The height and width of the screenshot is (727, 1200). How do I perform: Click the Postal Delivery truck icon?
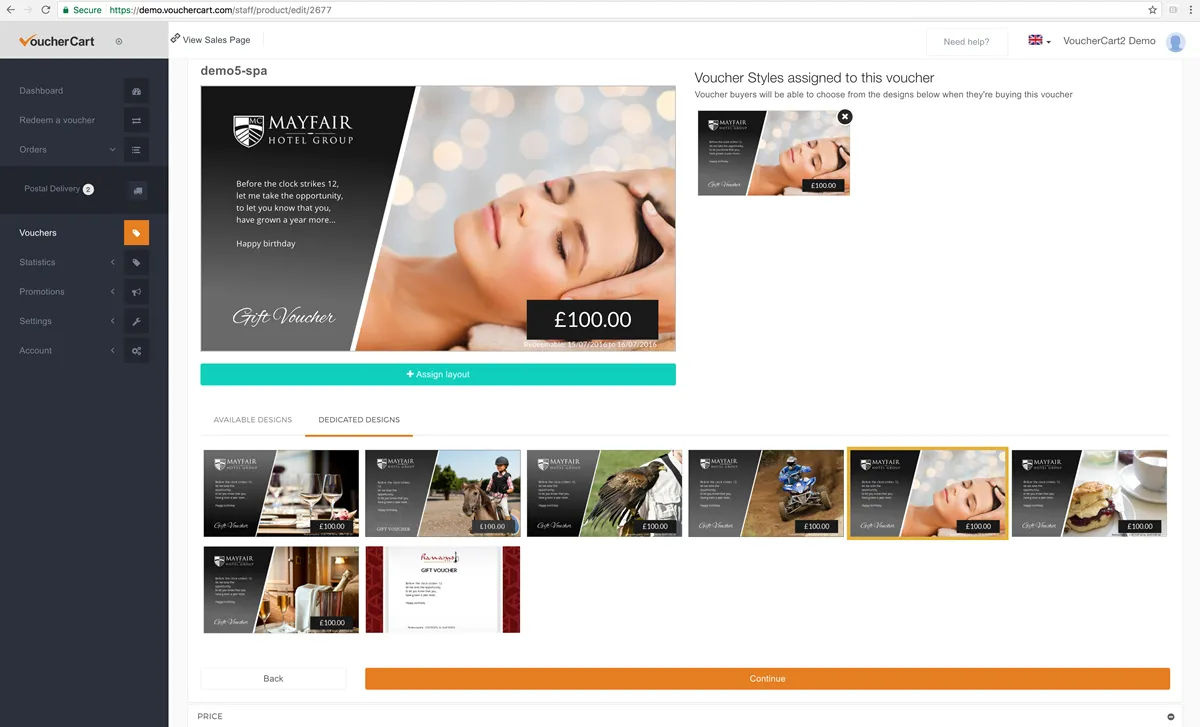(137, 190)
